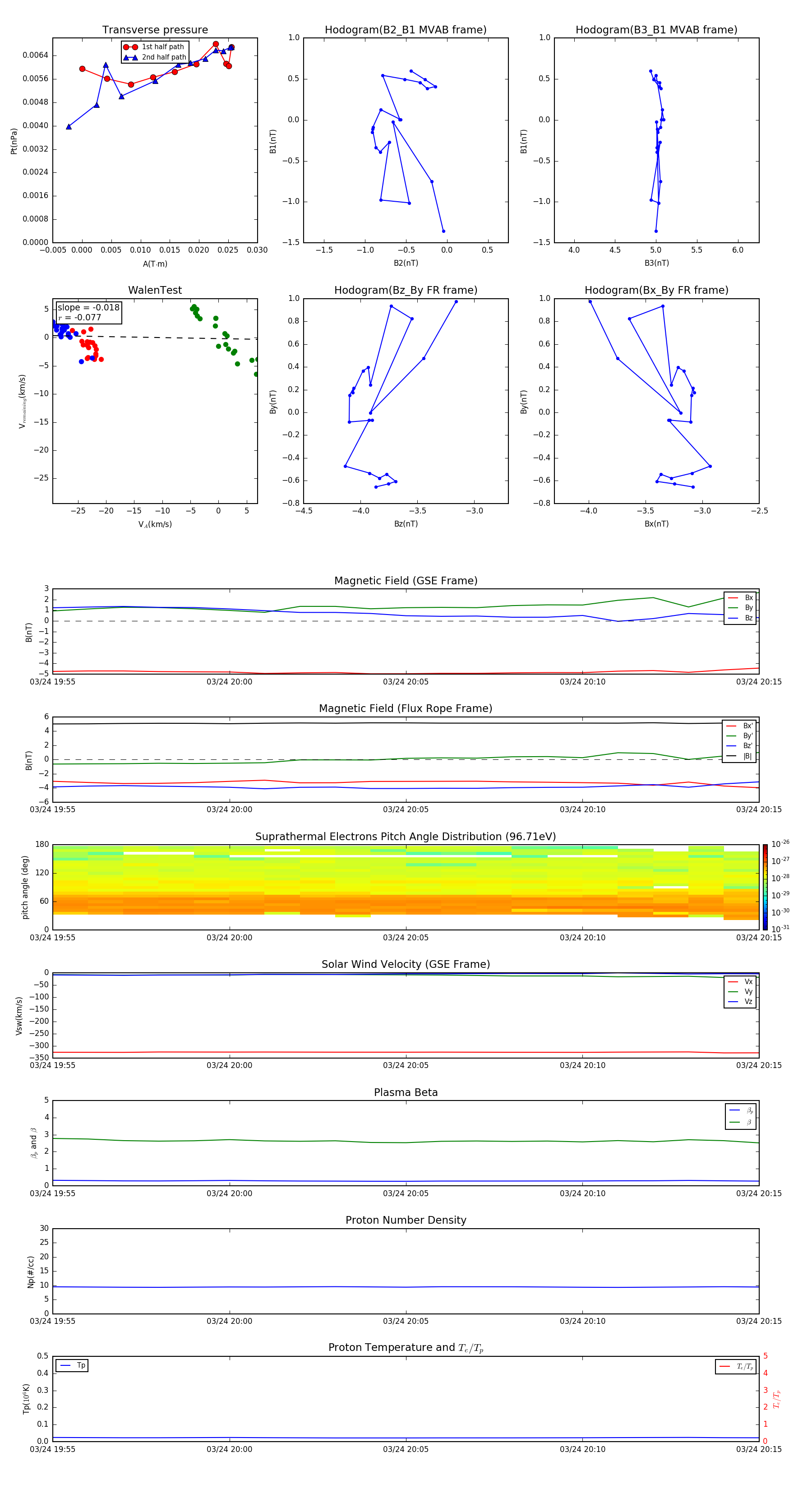
Task: Click the '03/24 20:05' tick under GSE field
Action: [406, 681]
